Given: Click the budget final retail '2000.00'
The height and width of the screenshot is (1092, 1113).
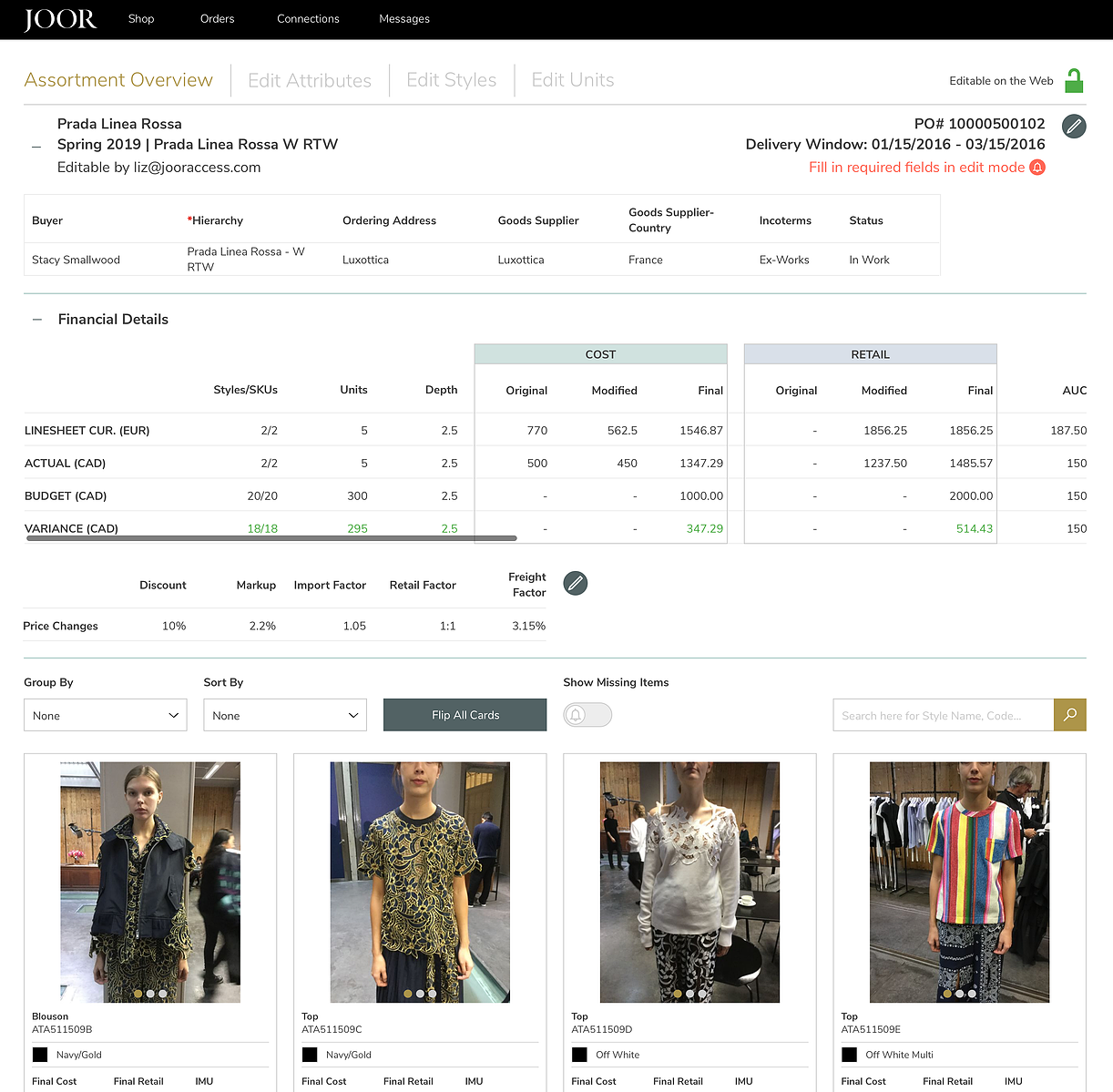Looking at the screenshot, I should click(x=971, y=496).
